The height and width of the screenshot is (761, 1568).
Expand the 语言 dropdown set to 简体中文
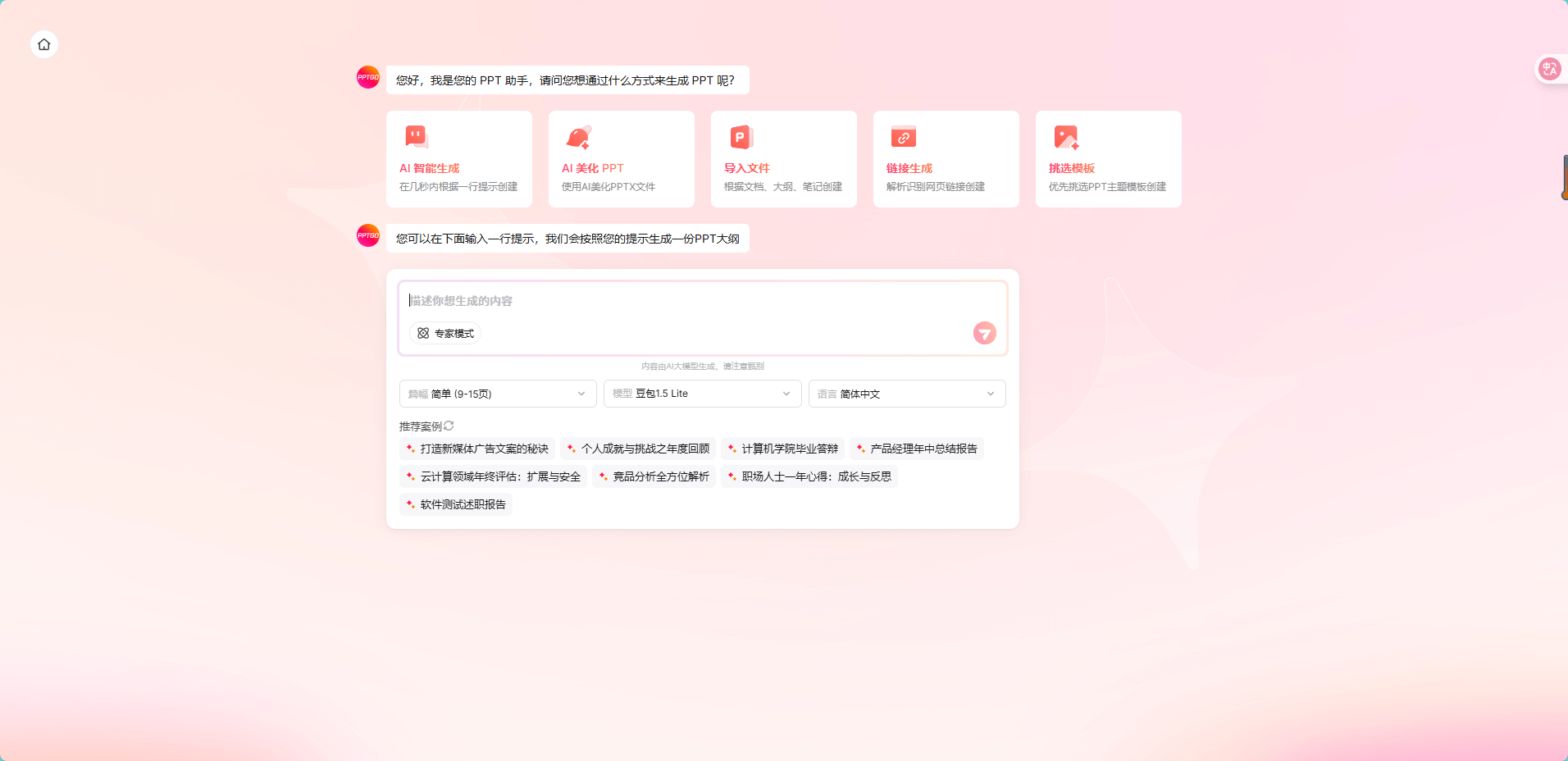pos(907,394)
